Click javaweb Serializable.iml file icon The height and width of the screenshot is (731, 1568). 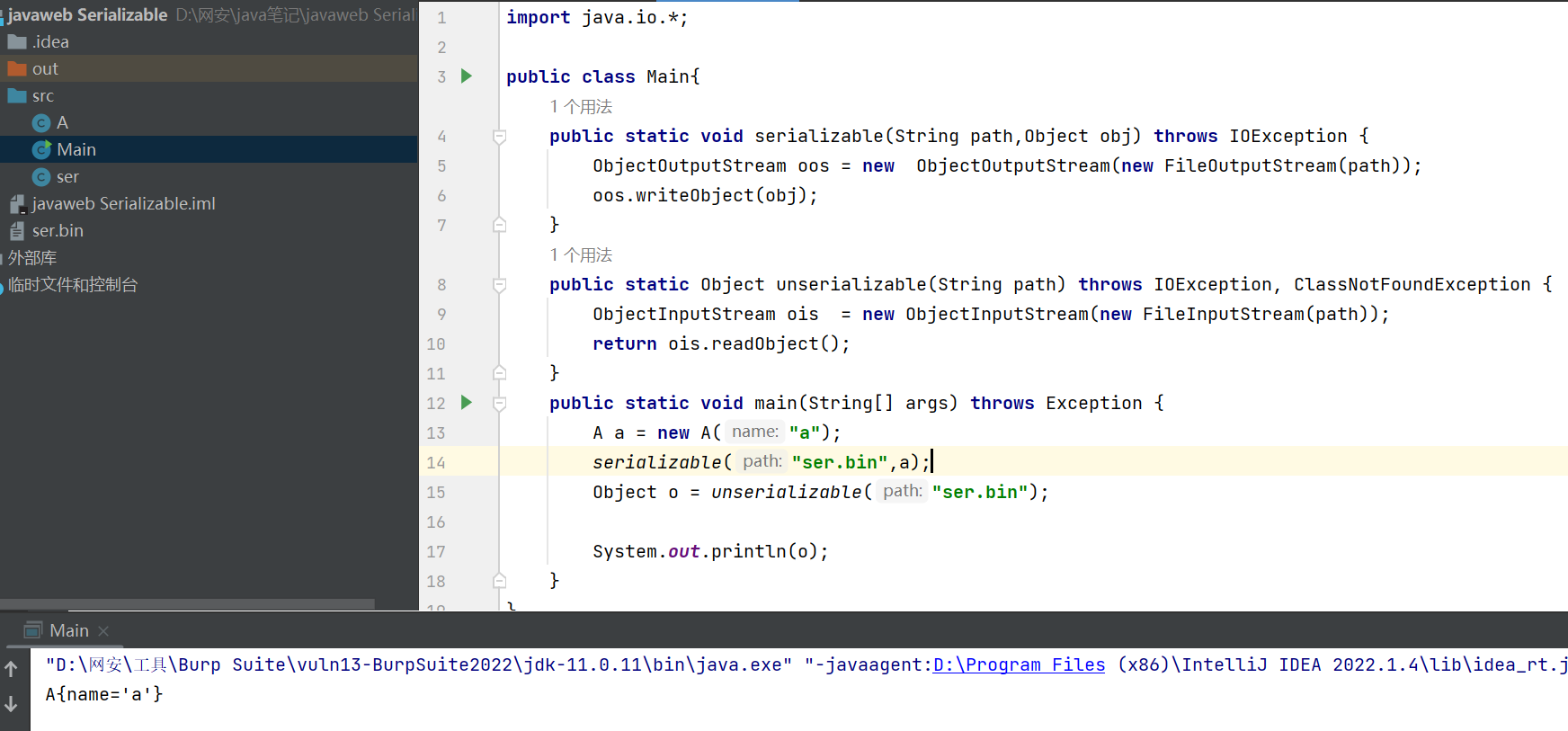tap(17, 204)
